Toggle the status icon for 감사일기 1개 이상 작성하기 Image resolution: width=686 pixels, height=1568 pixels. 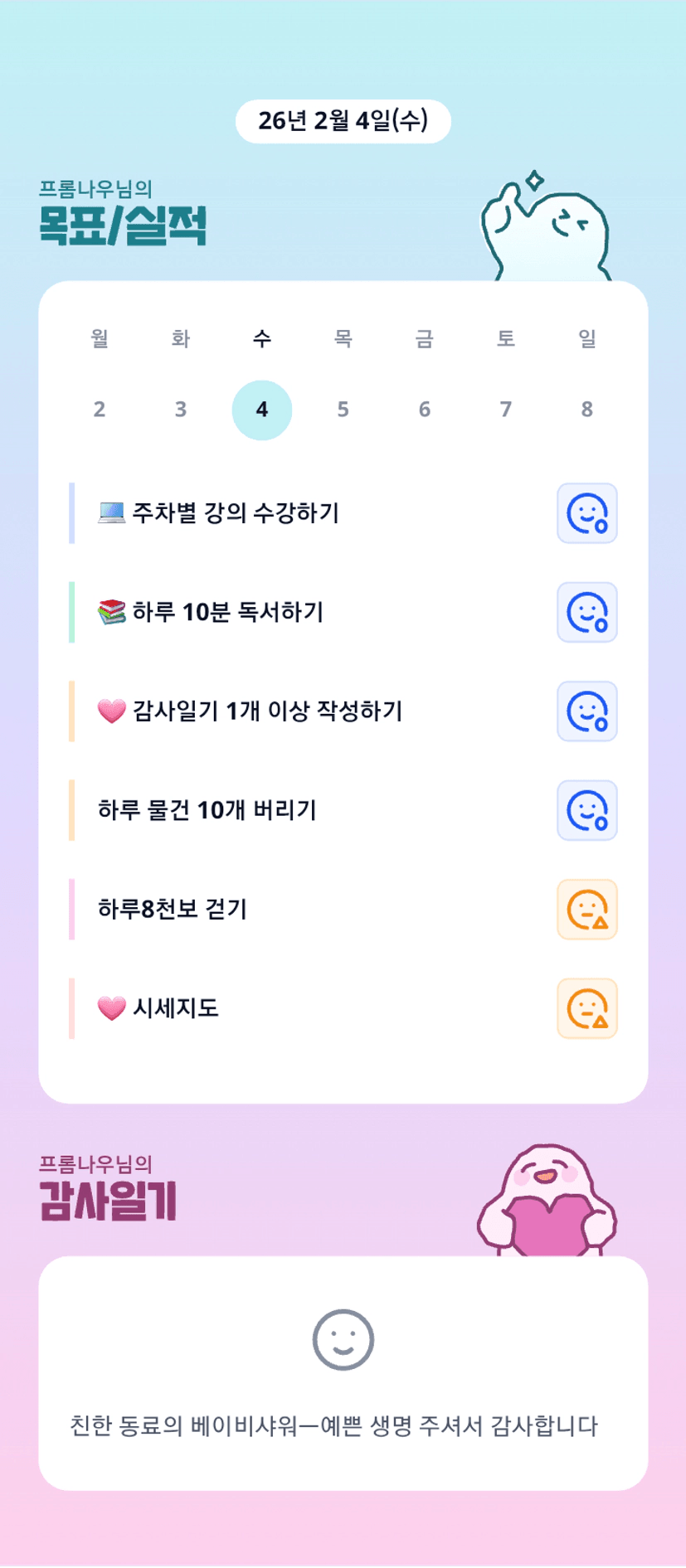[586, 711]
